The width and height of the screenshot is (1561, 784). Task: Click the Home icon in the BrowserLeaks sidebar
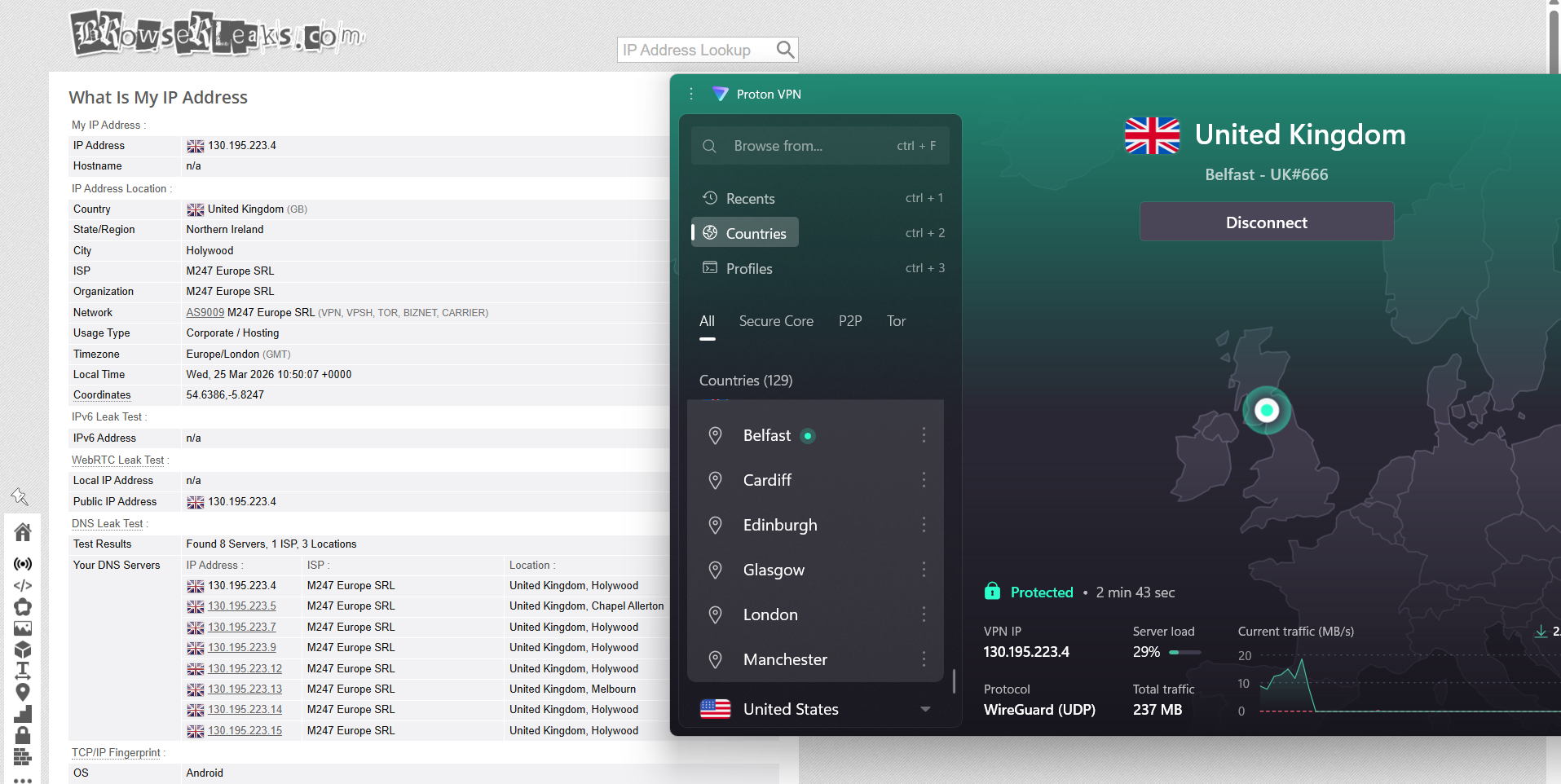click(23, 532)
